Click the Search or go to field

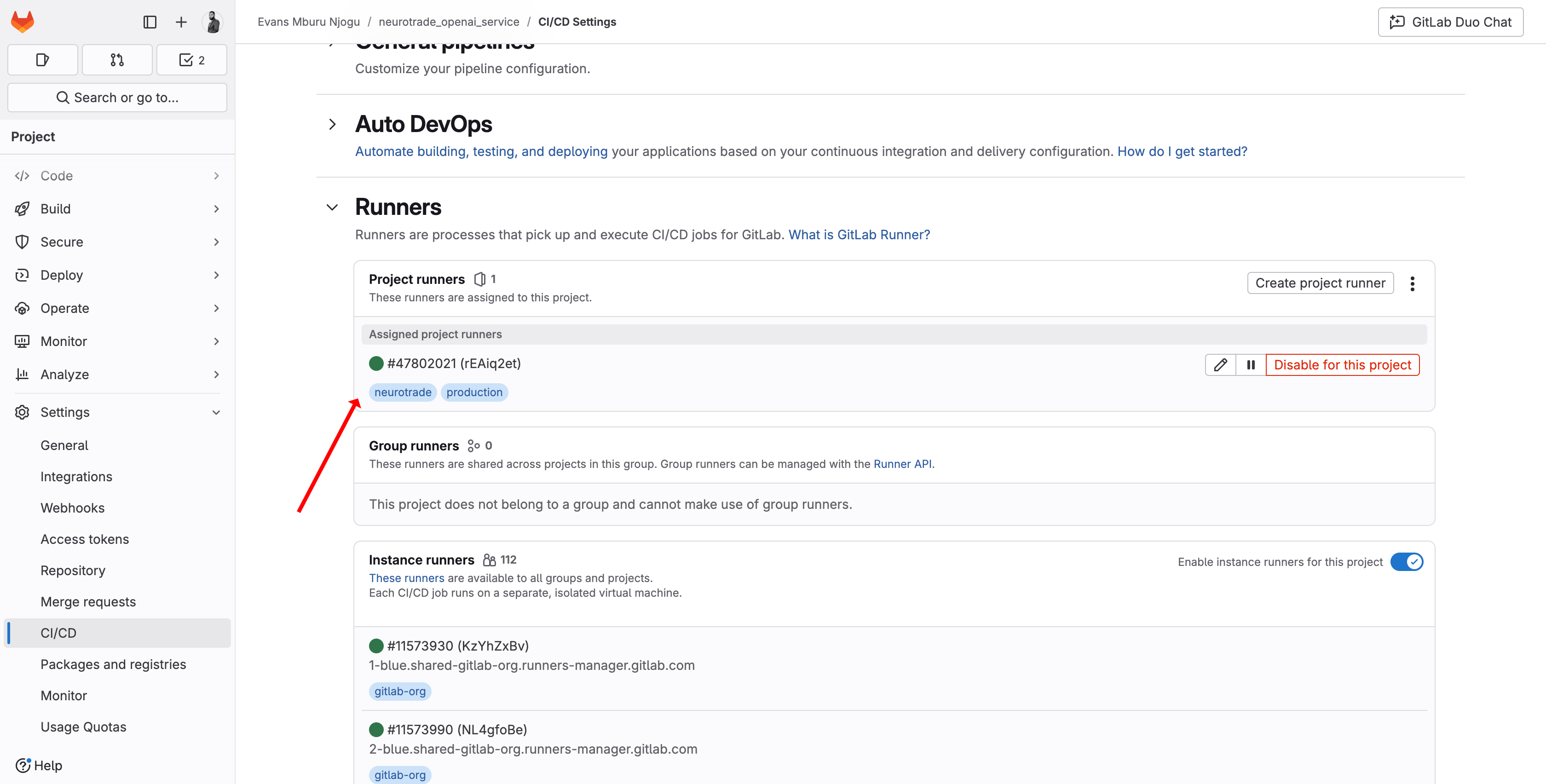pyautogui.click(x=117, y=97)
